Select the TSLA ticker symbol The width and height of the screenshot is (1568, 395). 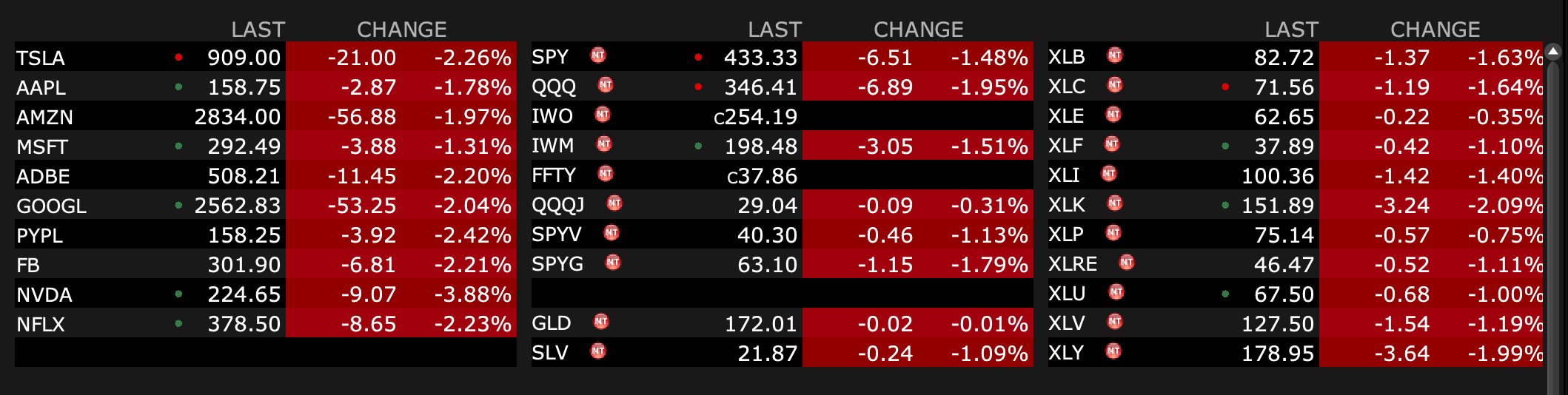point(41,58)
